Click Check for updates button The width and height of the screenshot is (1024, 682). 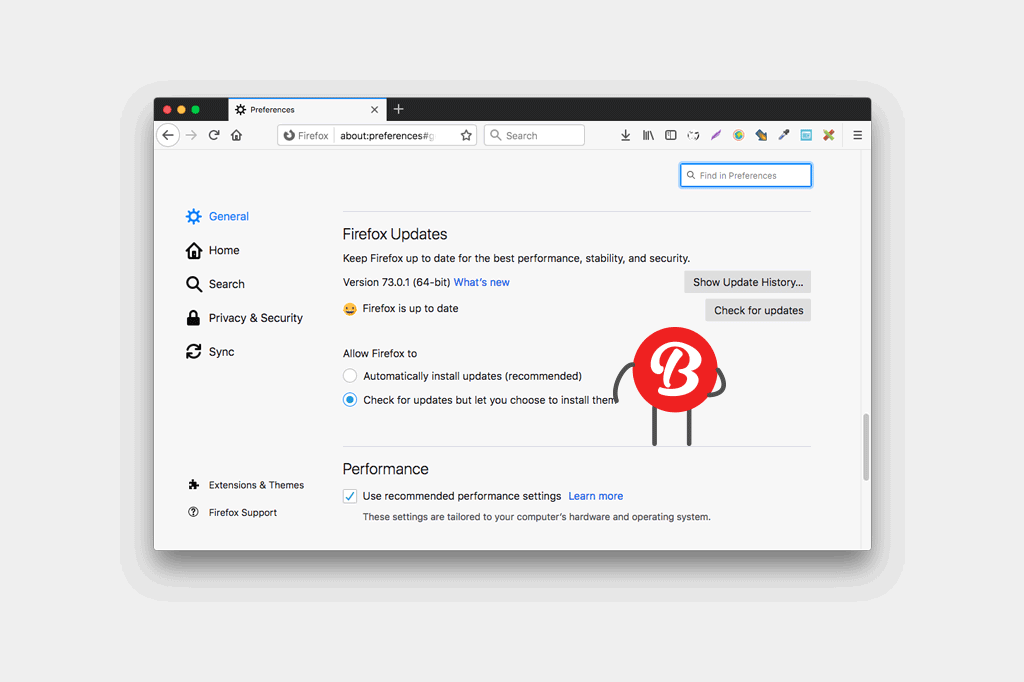coord(758,310)
